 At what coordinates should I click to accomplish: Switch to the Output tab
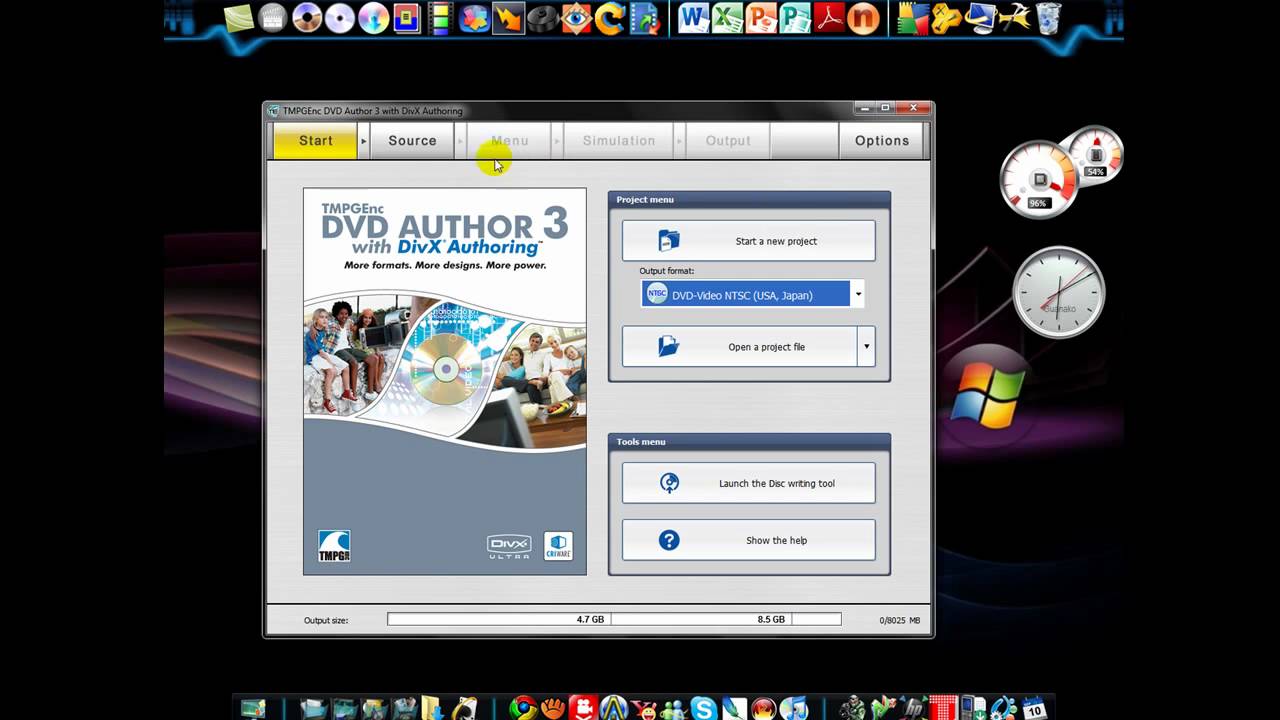[x=728, y=141]
